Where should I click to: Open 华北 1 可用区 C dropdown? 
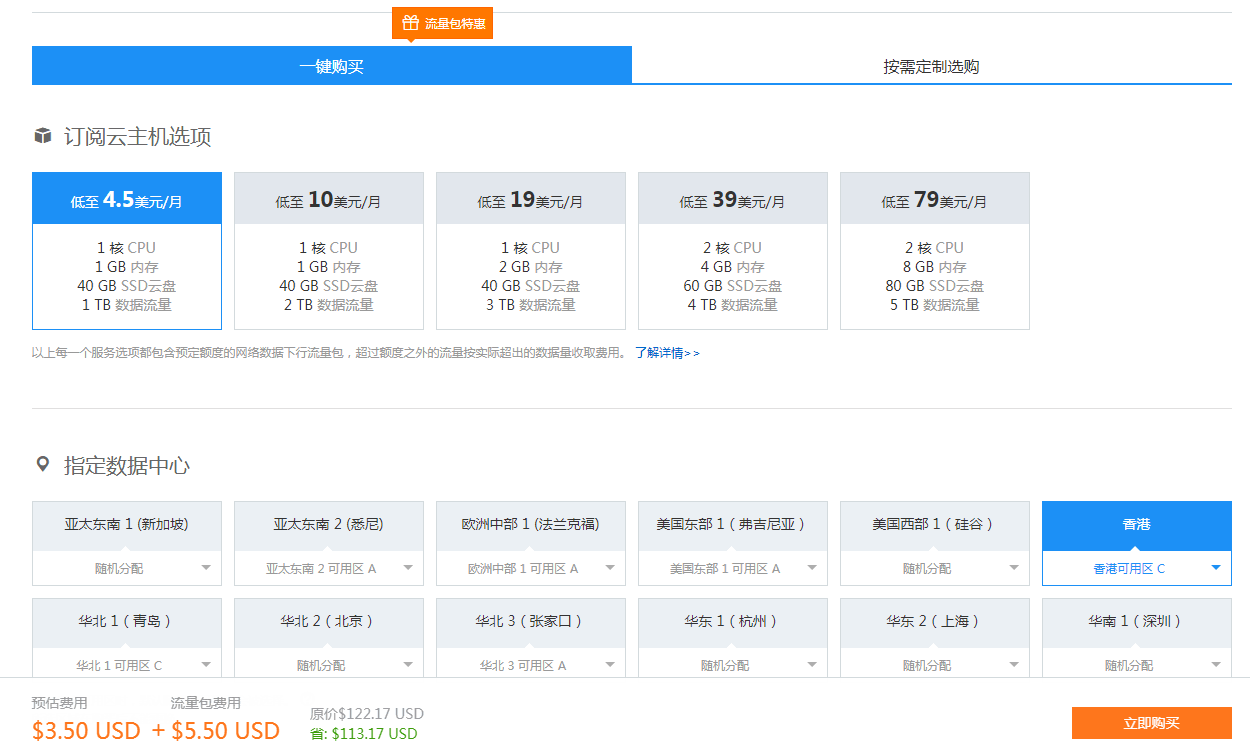(127, 664)
